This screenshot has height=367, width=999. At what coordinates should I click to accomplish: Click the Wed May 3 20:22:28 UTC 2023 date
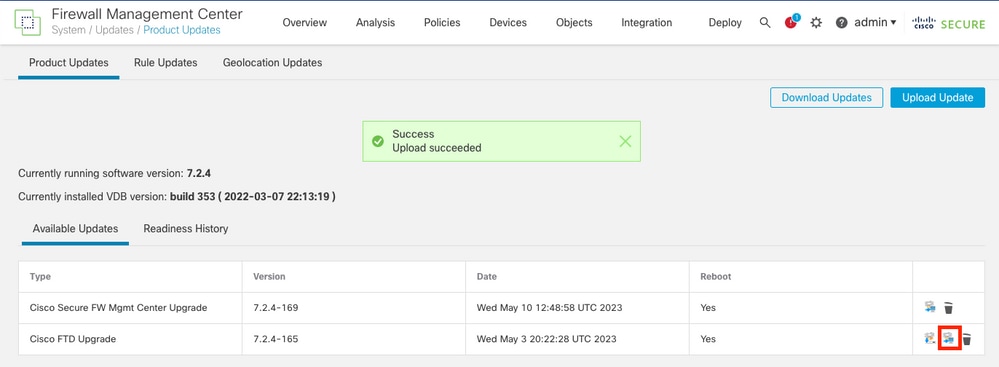[547, 339]
